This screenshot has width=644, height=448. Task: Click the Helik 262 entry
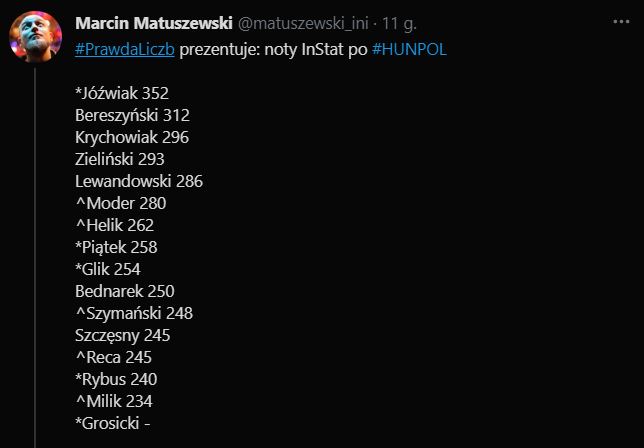(114, 225)
